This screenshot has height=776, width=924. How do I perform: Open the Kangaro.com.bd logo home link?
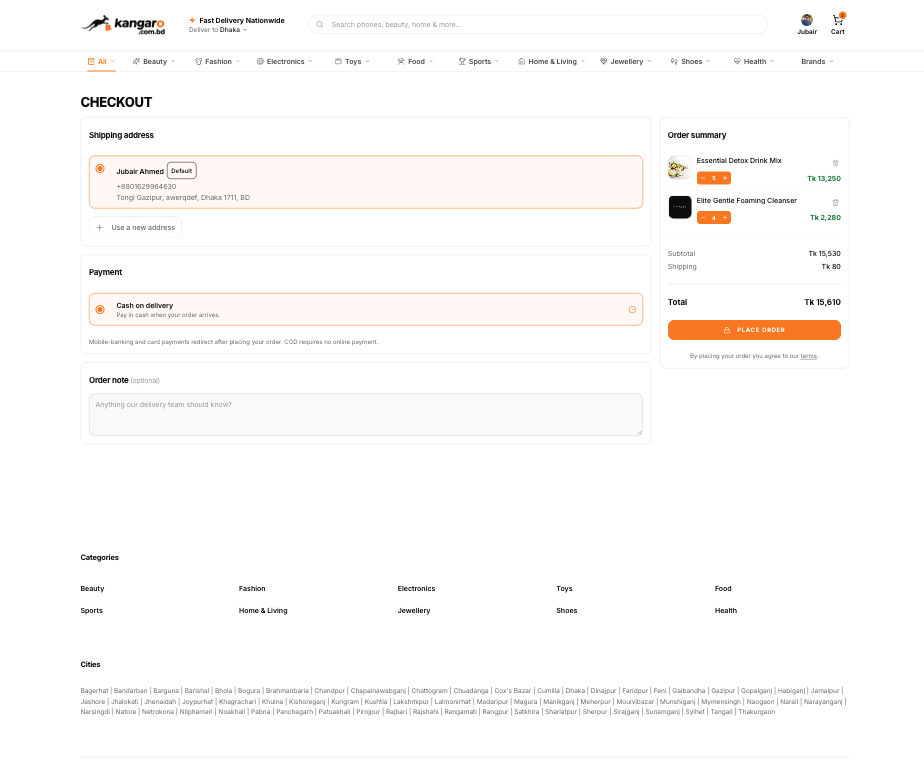(123, 25)
